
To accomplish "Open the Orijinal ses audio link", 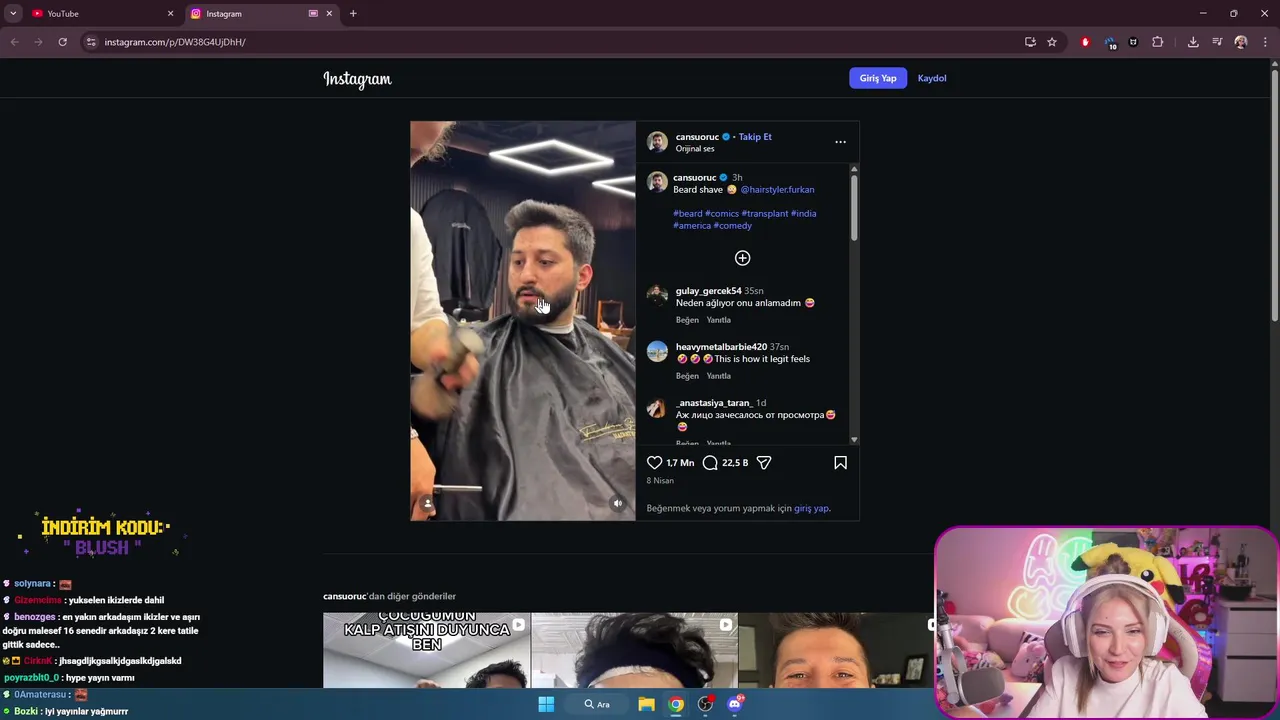I will click(695, 149).
